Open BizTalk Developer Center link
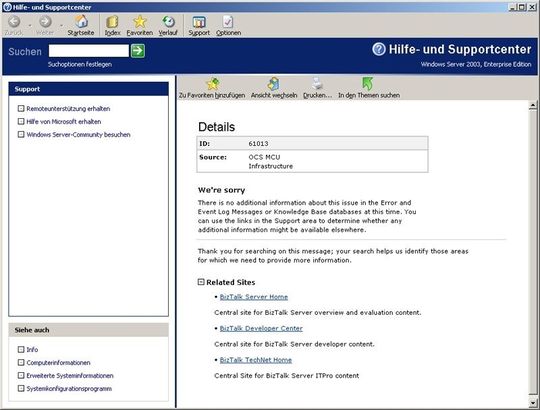The height and width of the screenshot is (410, 540). 261,329
